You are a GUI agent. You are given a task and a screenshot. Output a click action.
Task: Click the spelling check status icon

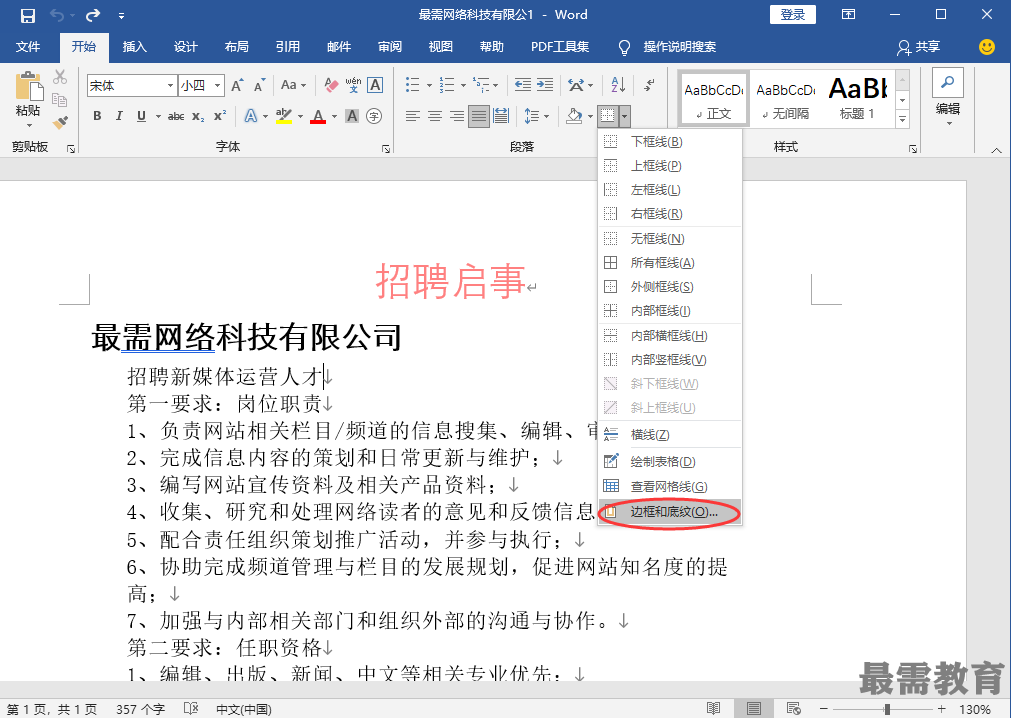point(191,709)
